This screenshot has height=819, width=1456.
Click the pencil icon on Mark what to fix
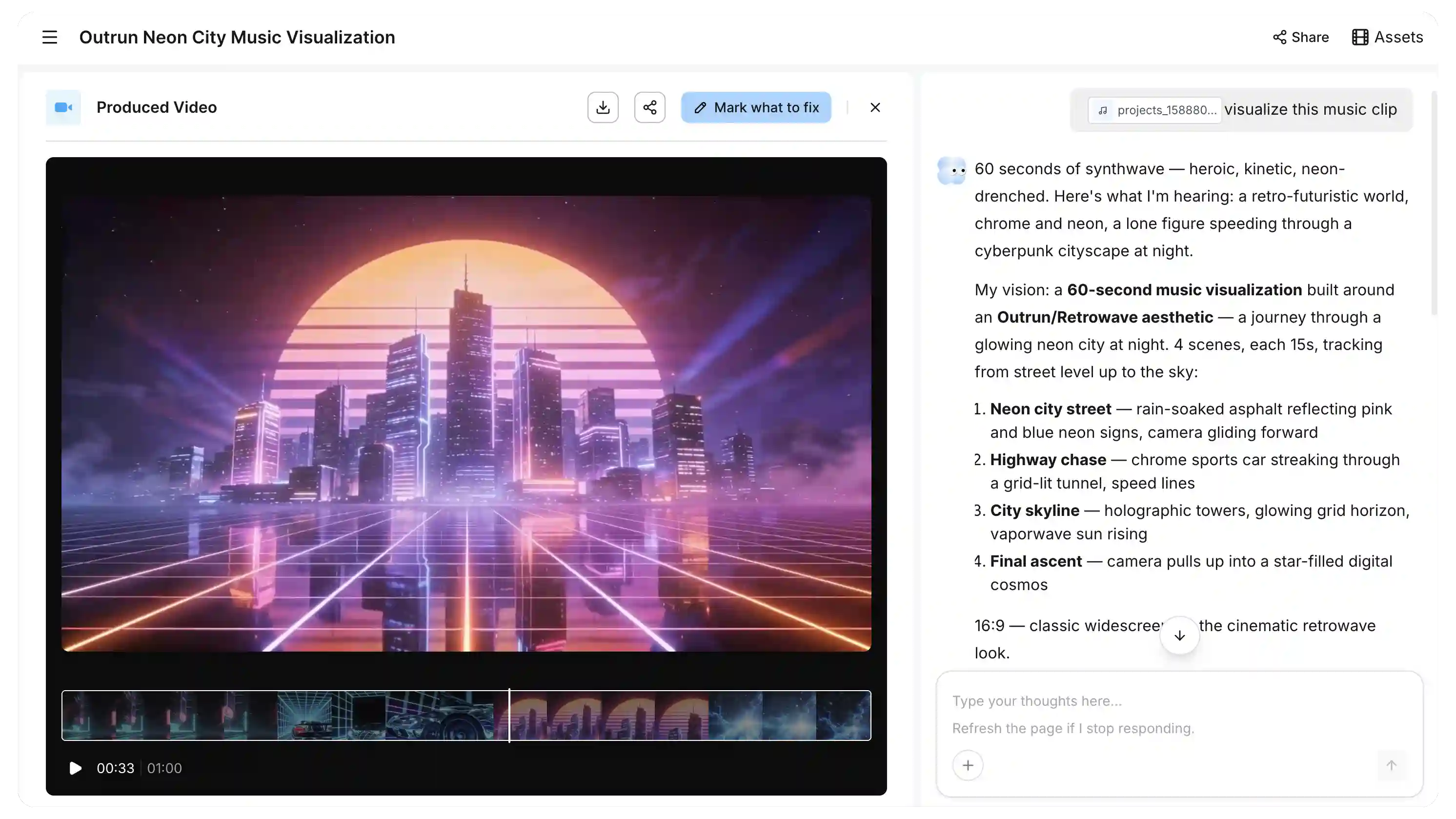pos(701,107)
